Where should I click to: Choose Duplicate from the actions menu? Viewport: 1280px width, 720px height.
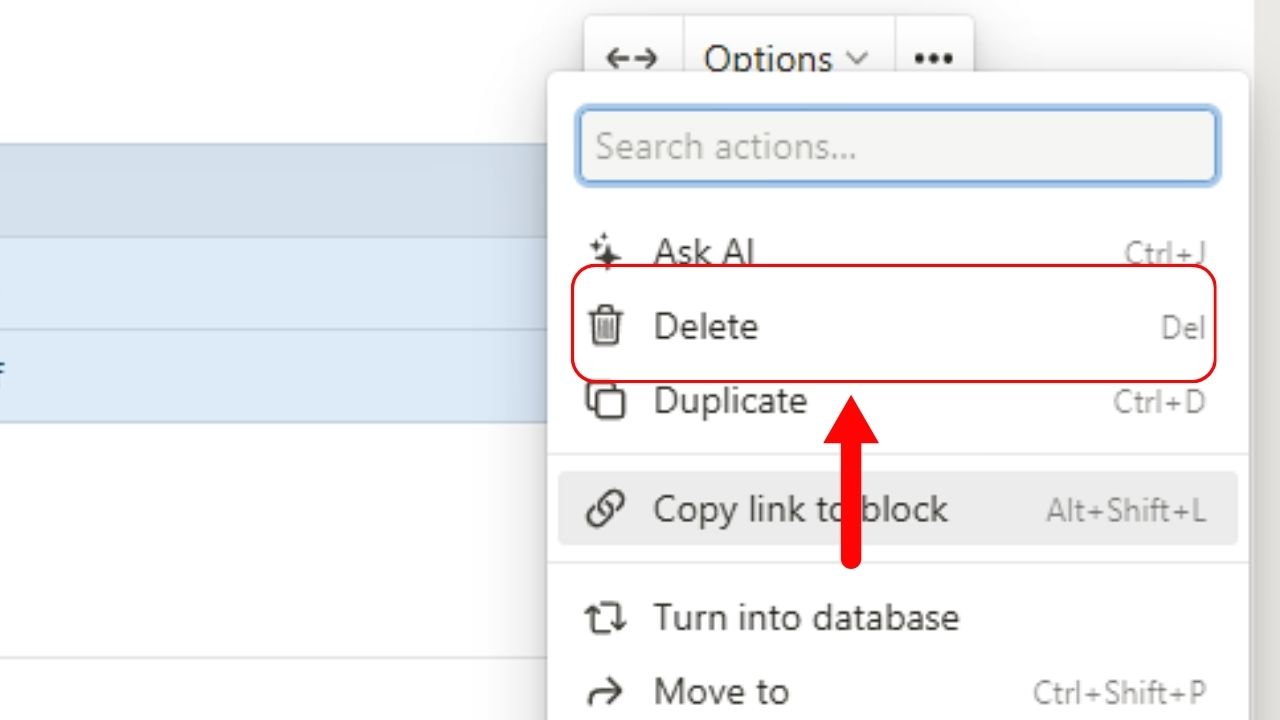tap(730, 400)
